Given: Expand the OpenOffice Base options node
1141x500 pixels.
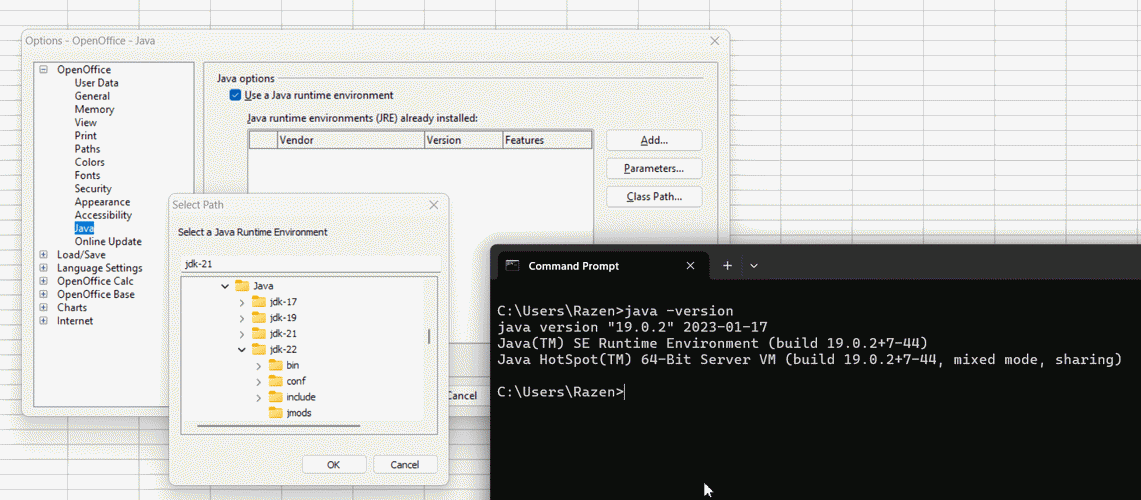Looking at the screenshot, I should click(x=43, y=294).
